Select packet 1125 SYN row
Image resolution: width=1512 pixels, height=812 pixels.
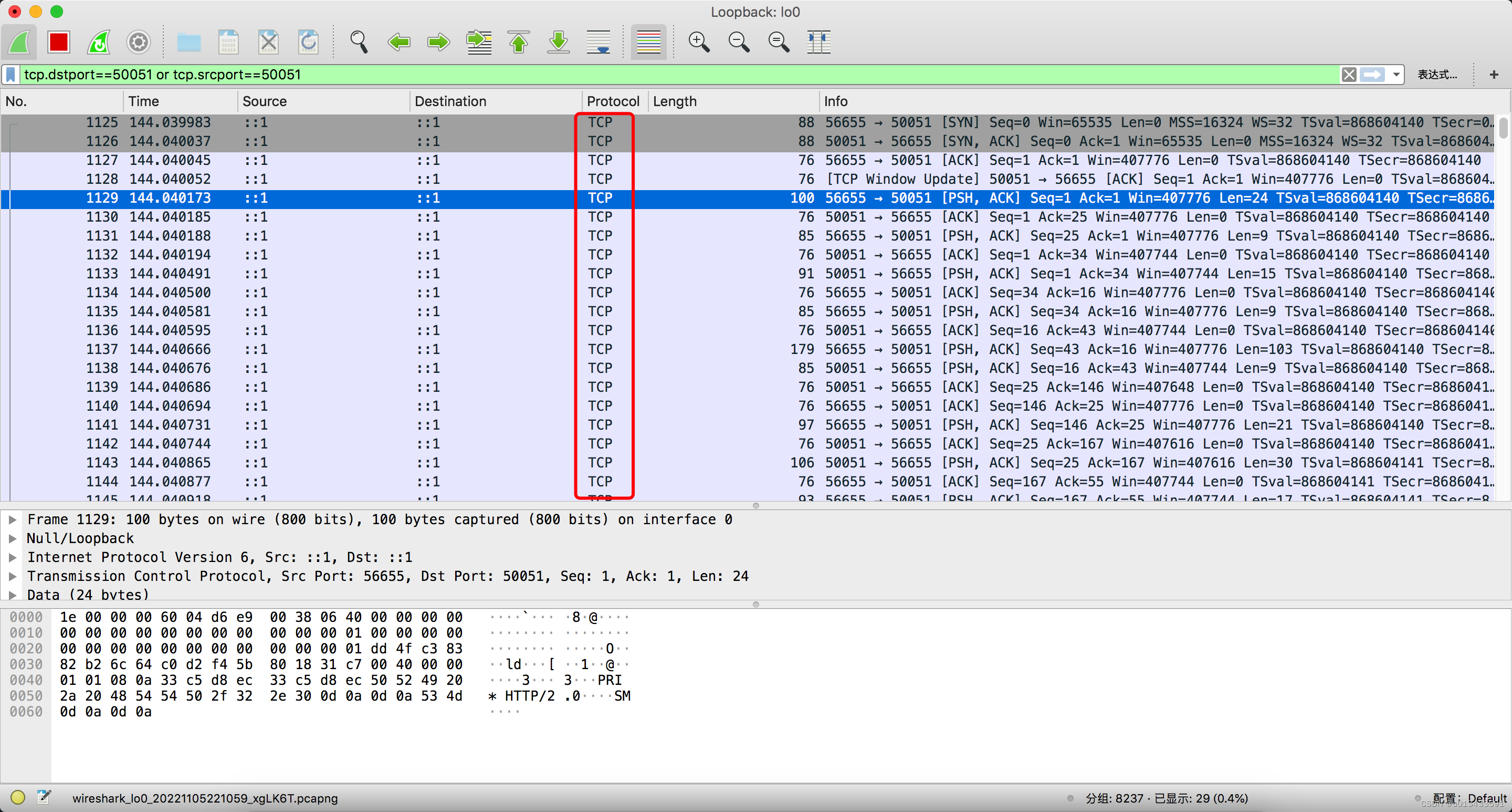748,122
